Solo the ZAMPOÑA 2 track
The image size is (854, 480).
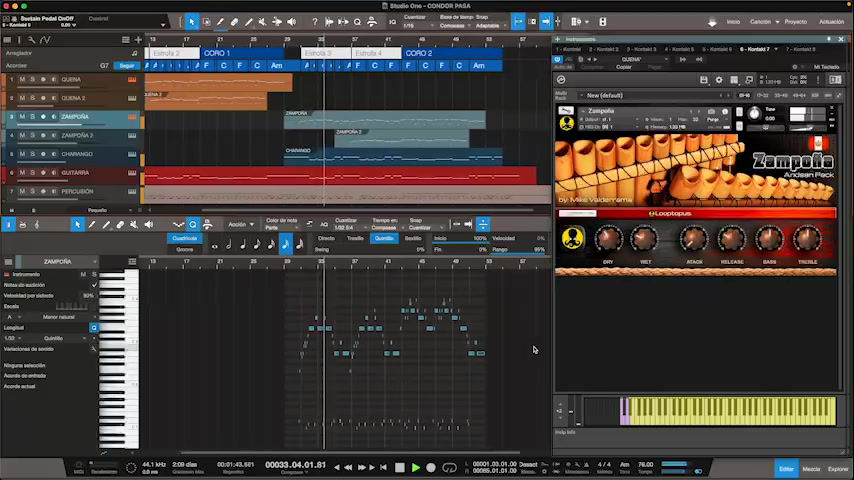point(33,136)
